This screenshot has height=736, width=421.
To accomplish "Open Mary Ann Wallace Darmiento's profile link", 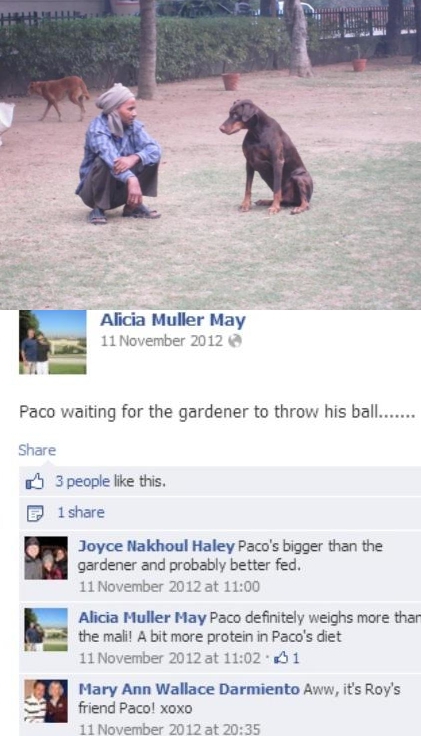I will pos(189,690).
